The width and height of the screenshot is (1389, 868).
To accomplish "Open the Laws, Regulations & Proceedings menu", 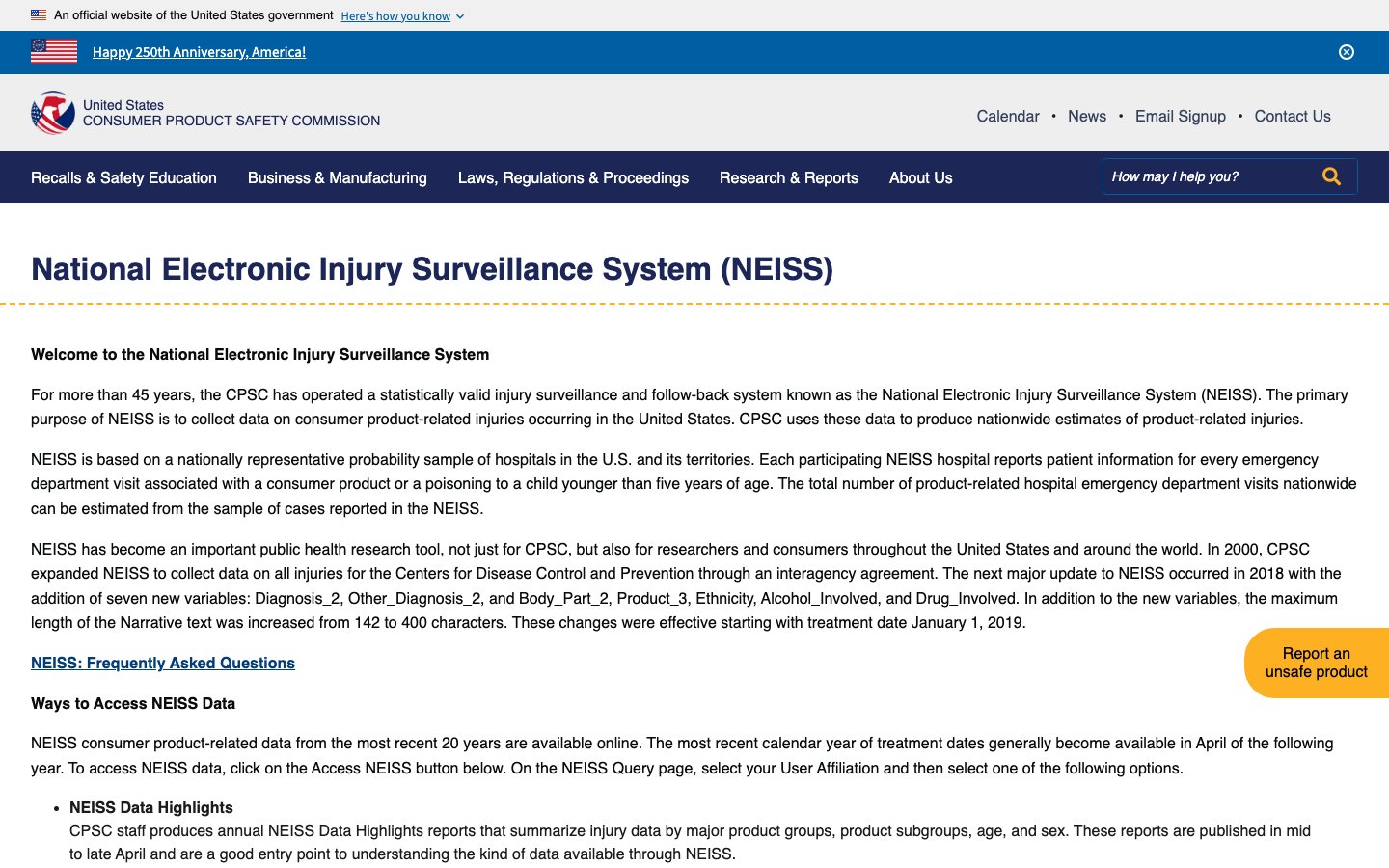I will [x=573, y=177].
